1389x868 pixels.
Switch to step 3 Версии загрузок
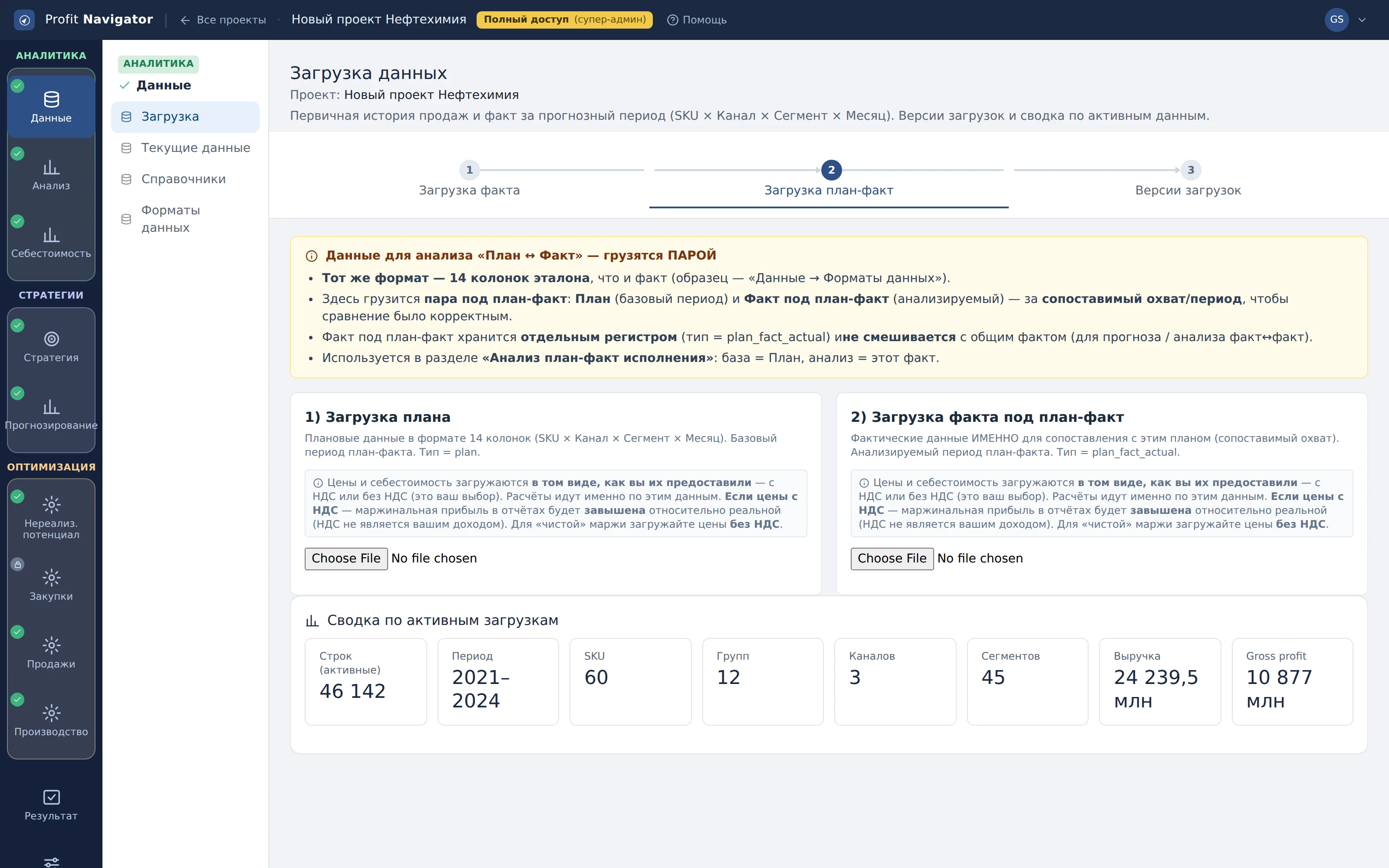[x=1188, y=179]
